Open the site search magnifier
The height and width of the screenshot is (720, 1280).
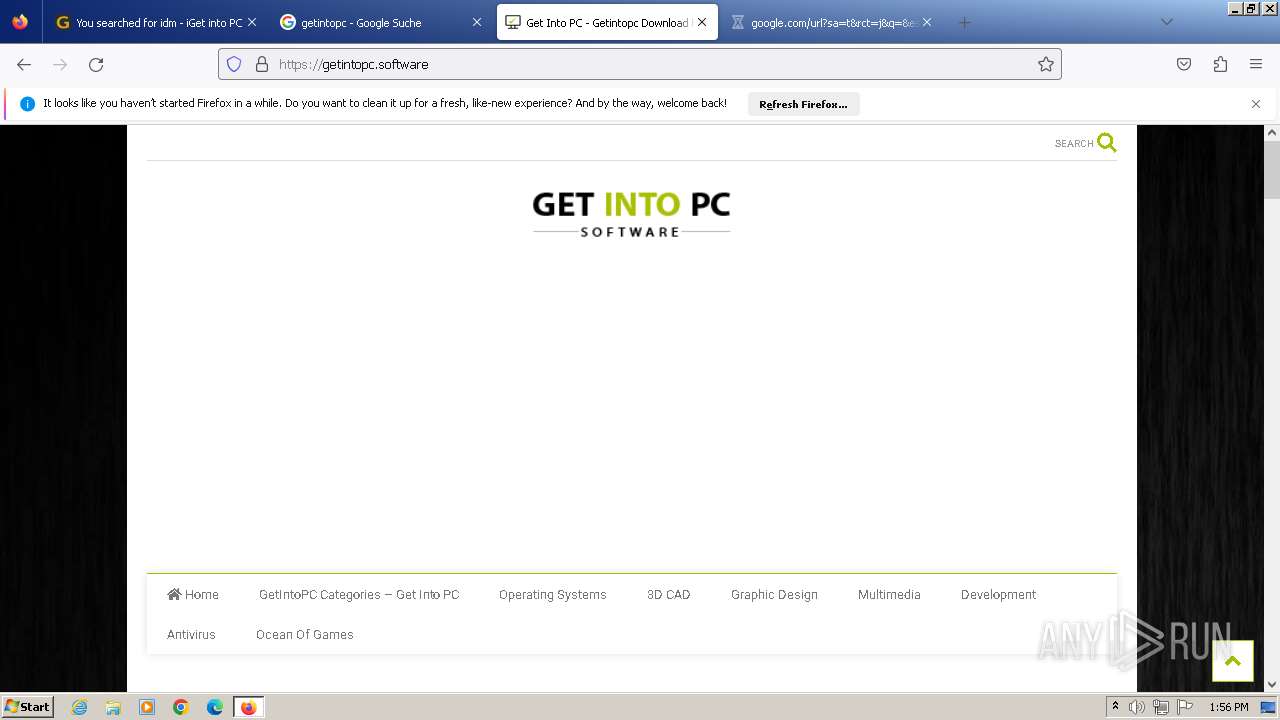click(1106, 143)
